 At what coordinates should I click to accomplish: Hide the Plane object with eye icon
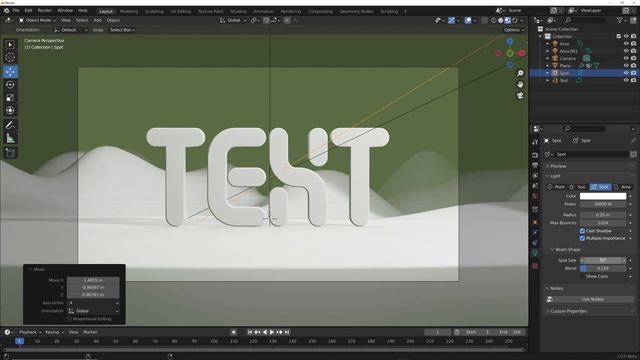tap(626, 66)
